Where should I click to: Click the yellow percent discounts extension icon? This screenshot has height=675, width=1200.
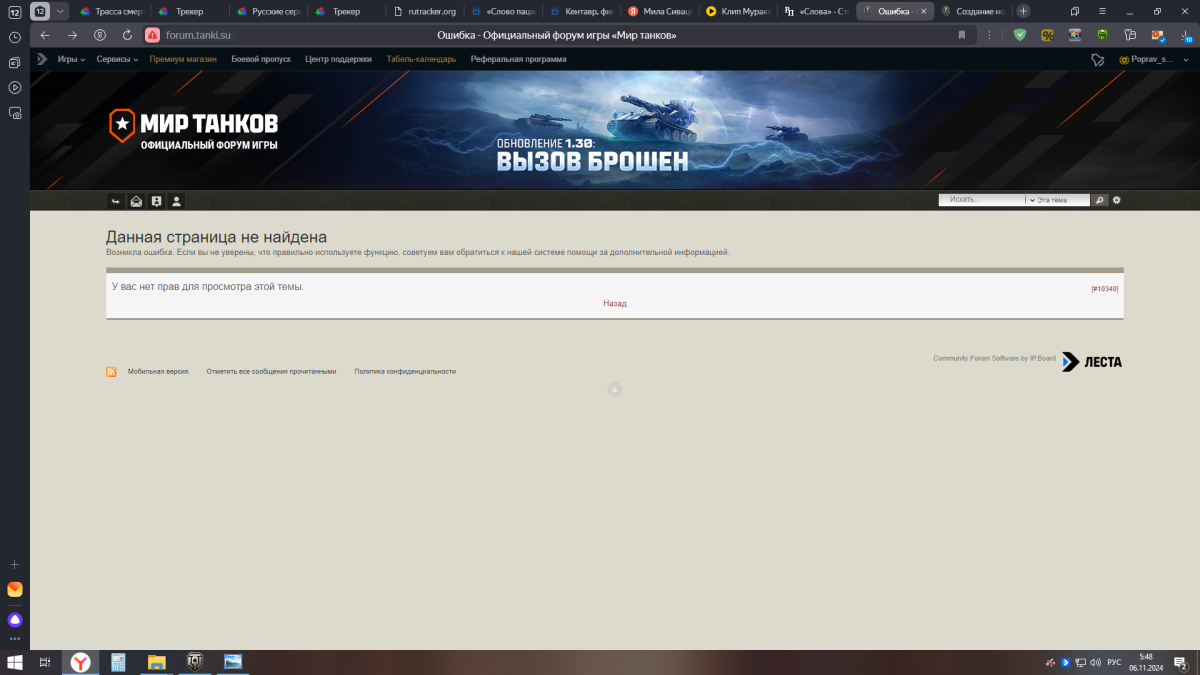pyautogui.click(x=1047, y=35)
